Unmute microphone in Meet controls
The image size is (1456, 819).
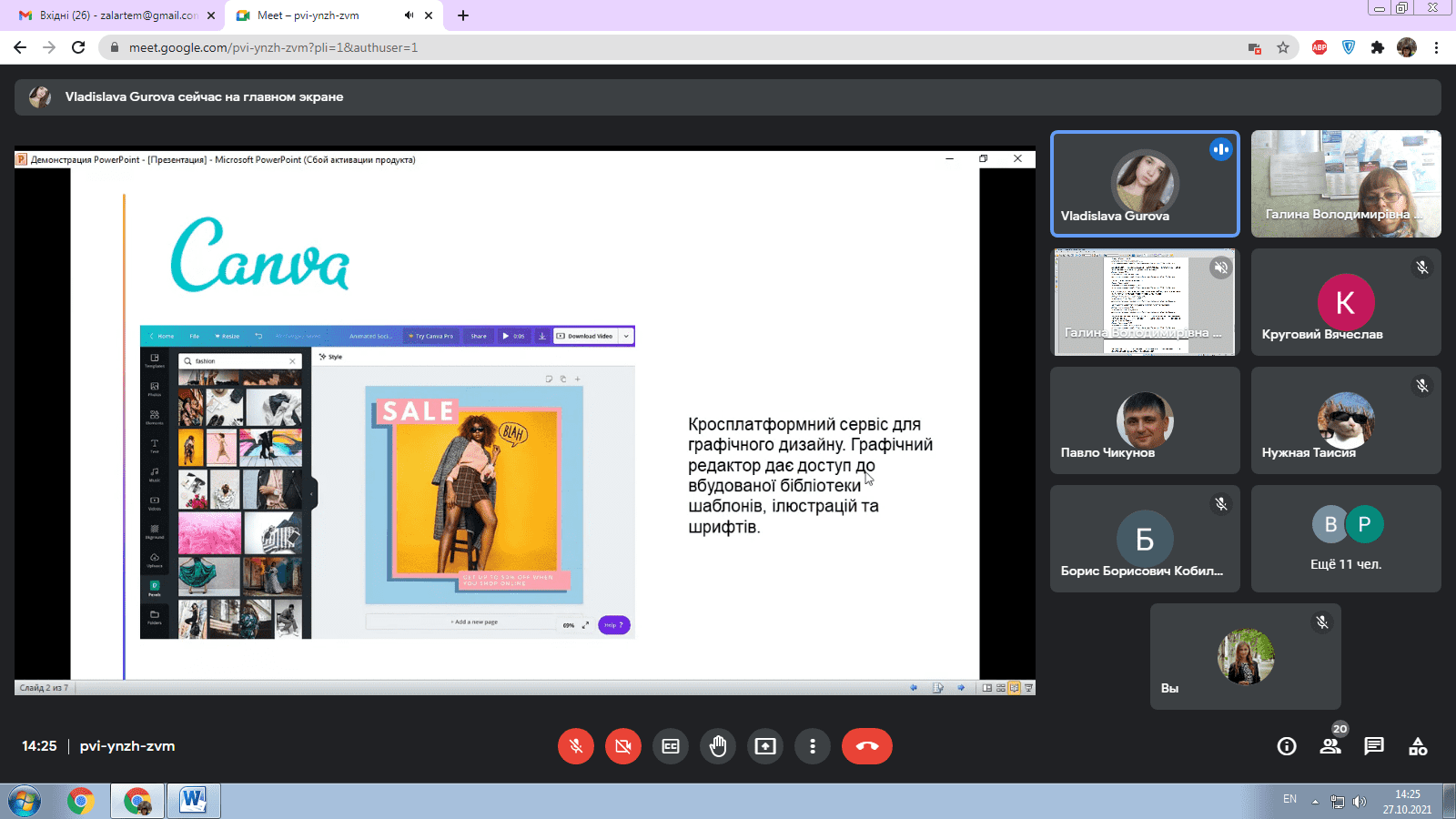pyautogui.click(x=575, y=746)
